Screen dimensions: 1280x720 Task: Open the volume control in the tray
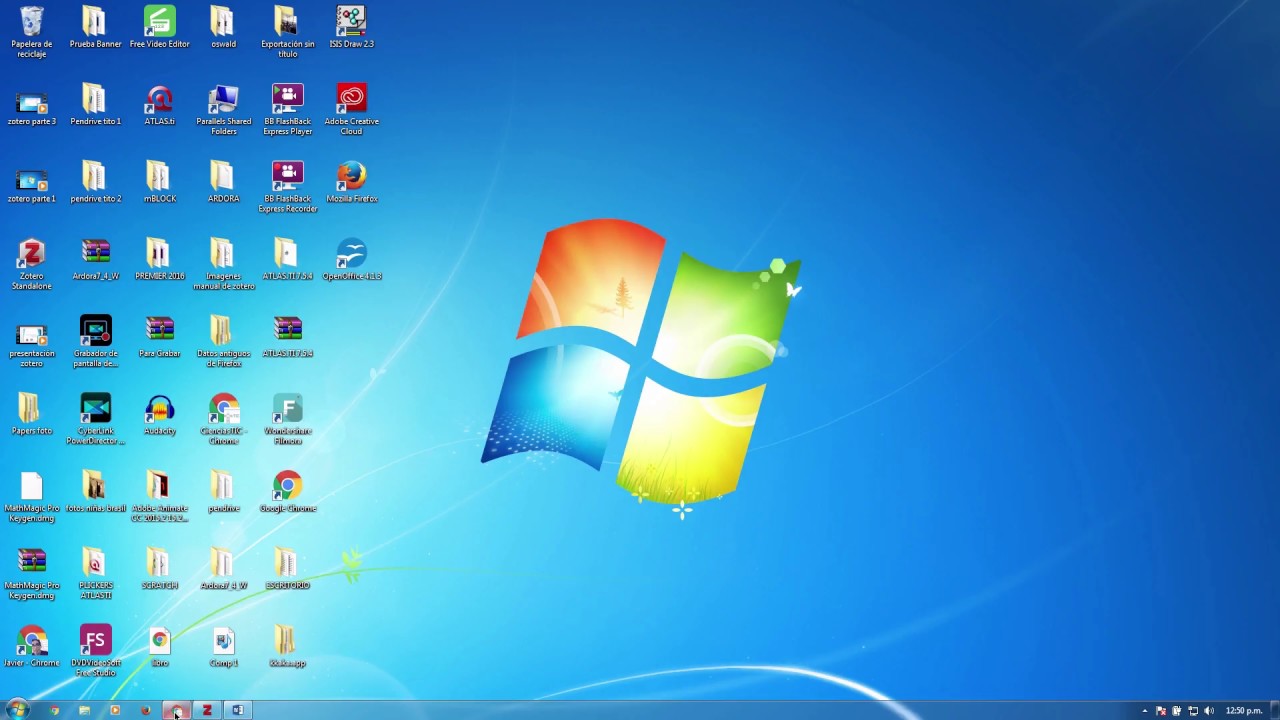pyautogui.click(x=1209, y=711)
